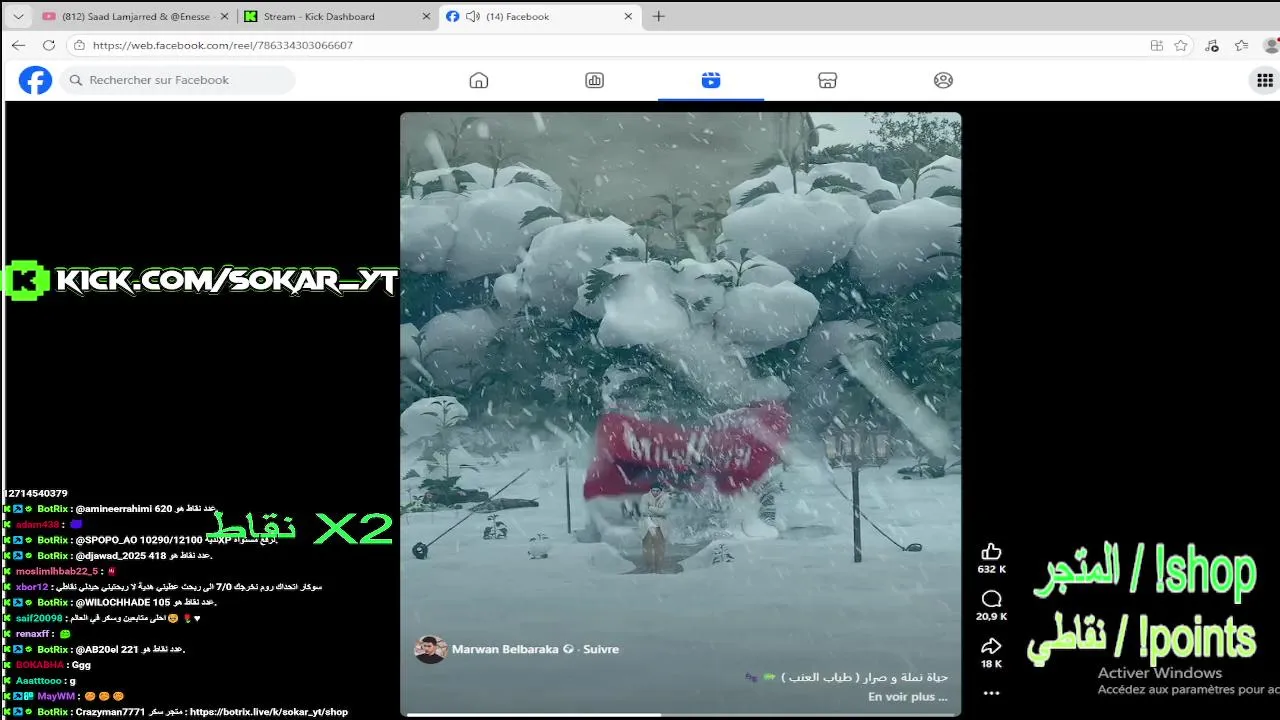Image resolution: width=1280 pixels, height=720 pixels.
Task: Click the 18 K shares count
Action: 991,664
